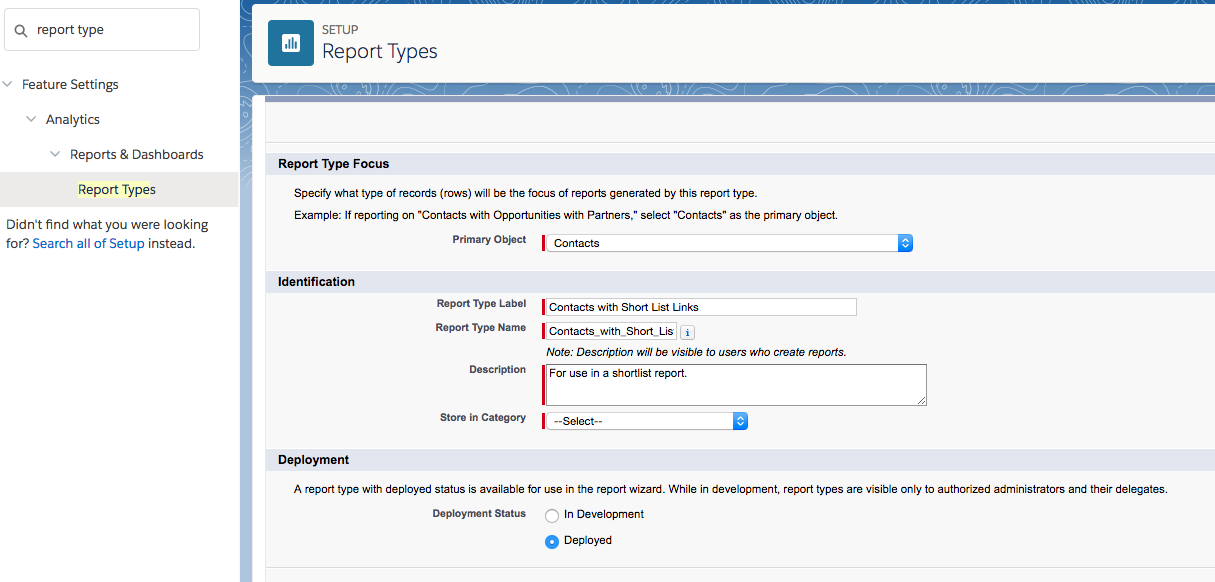The height and width of the screenshot is (582, 1215).
Task: Click the Search all of Setup link
Action: point(88,243)
